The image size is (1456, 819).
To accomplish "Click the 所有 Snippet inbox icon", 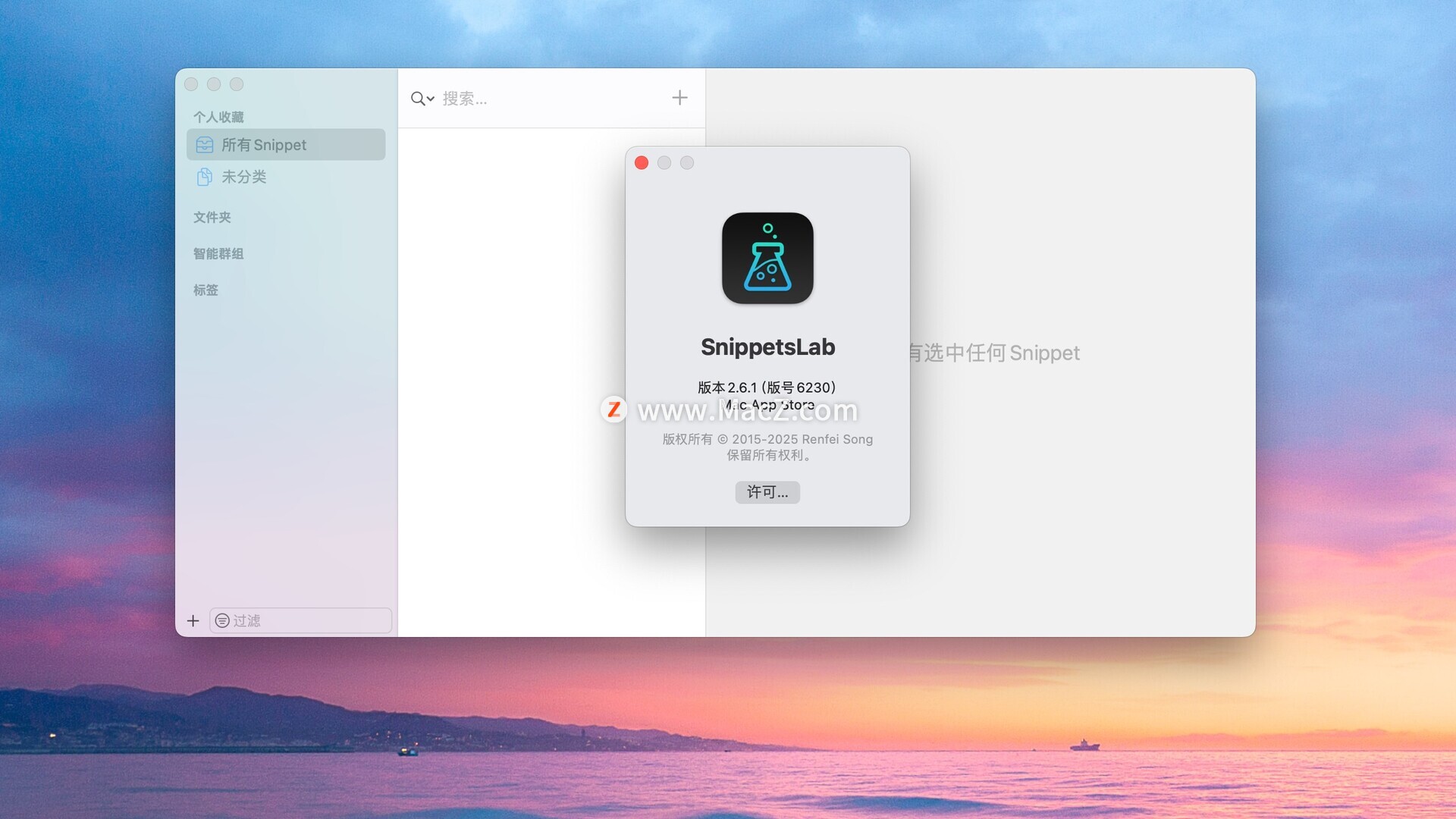I will (x=205, y=145).
